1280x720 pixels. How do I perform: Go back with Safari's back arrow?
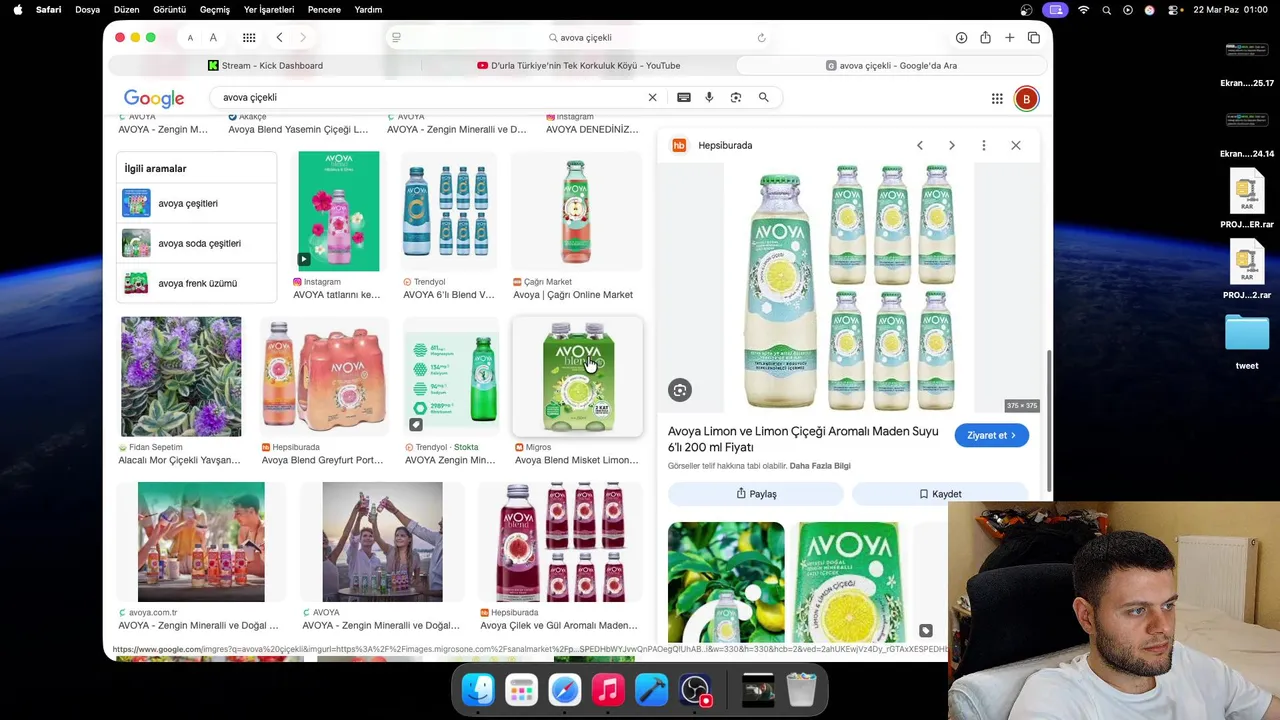coord(279,38)
